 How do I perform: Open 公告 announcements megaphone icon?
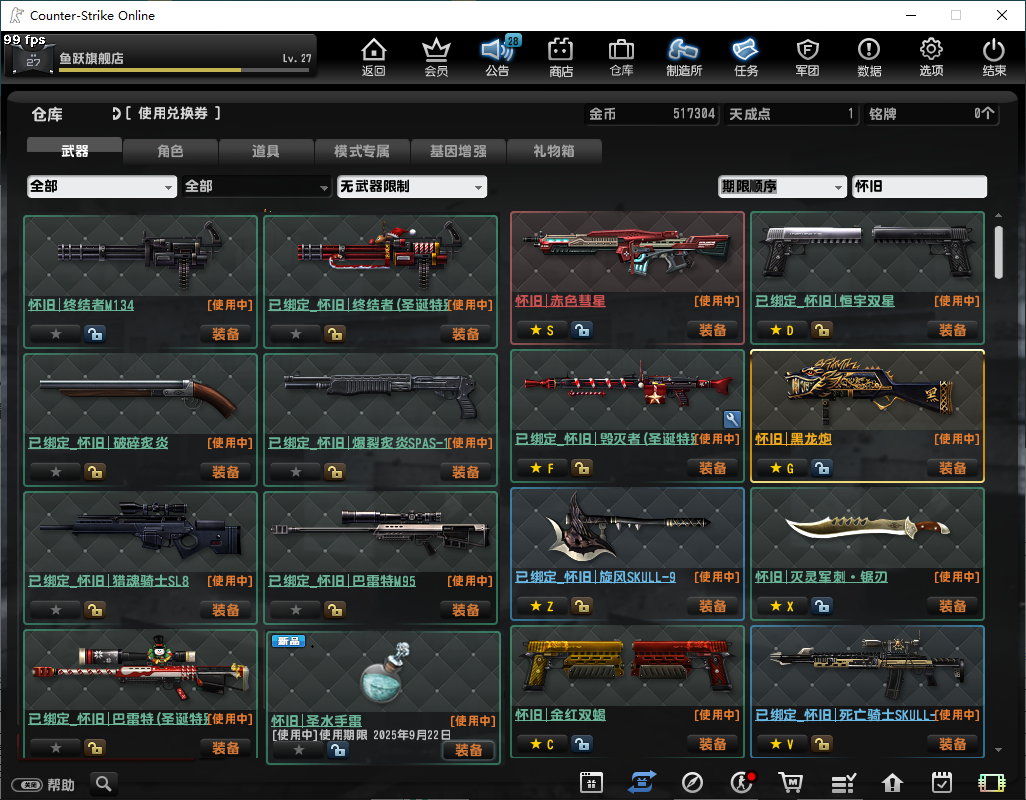pos(498,57)
